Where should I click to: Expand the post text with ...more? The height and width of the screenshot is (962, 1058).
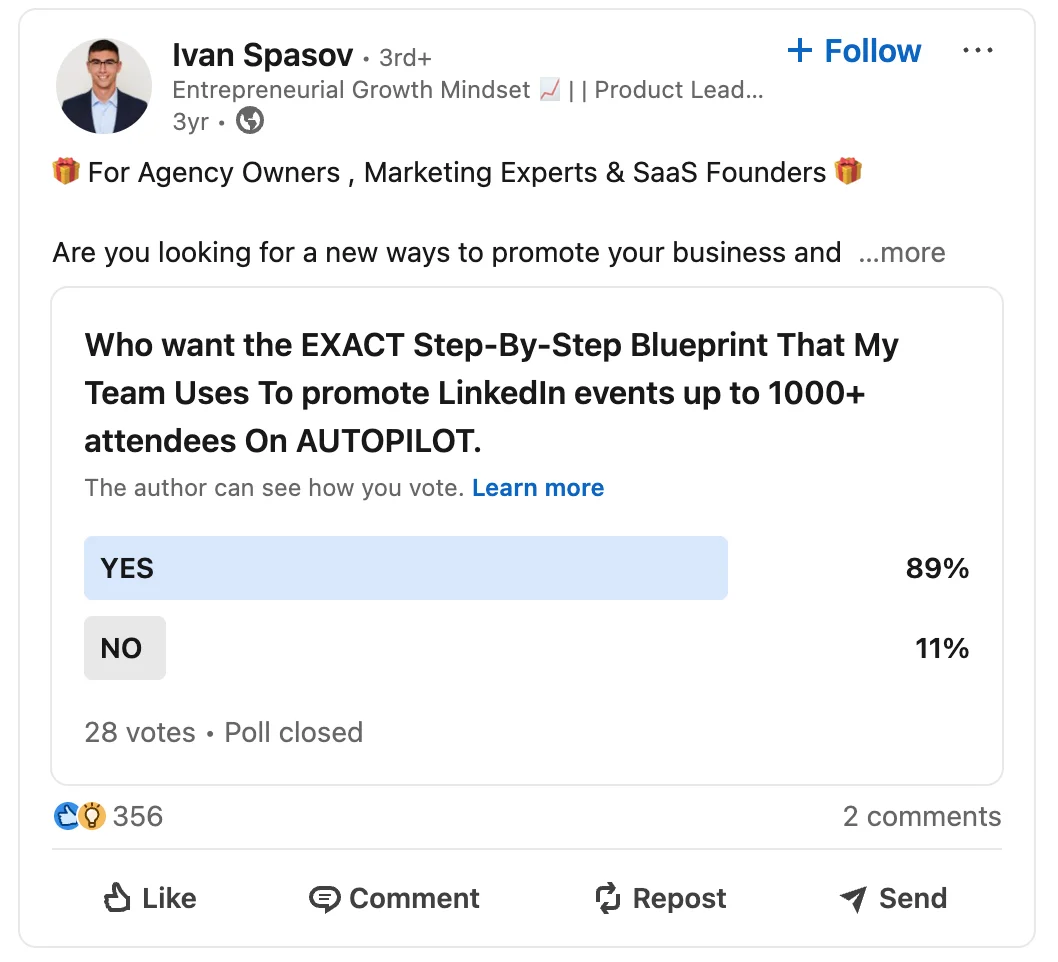901,253
